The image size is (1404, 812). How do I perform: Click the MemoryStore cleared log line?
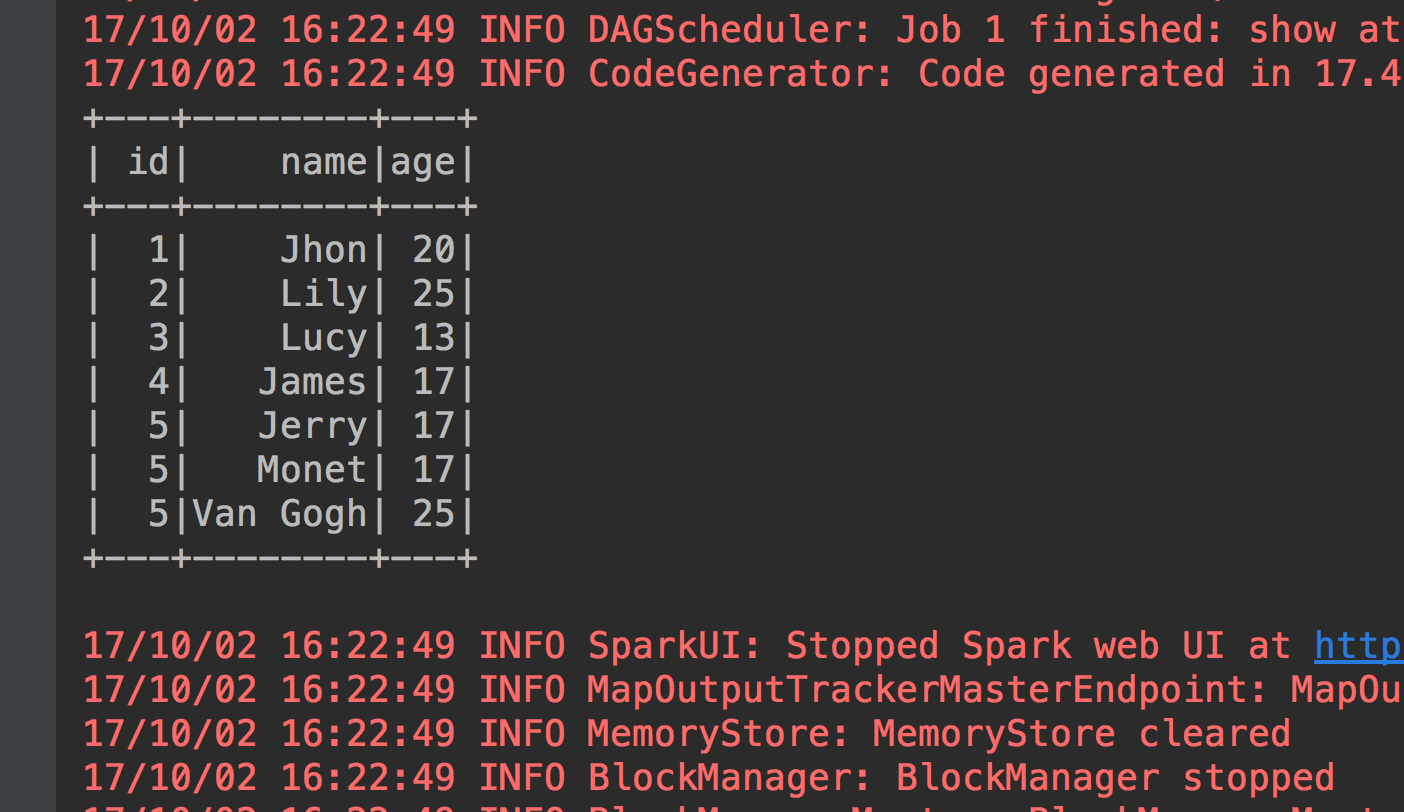point(686,734)
